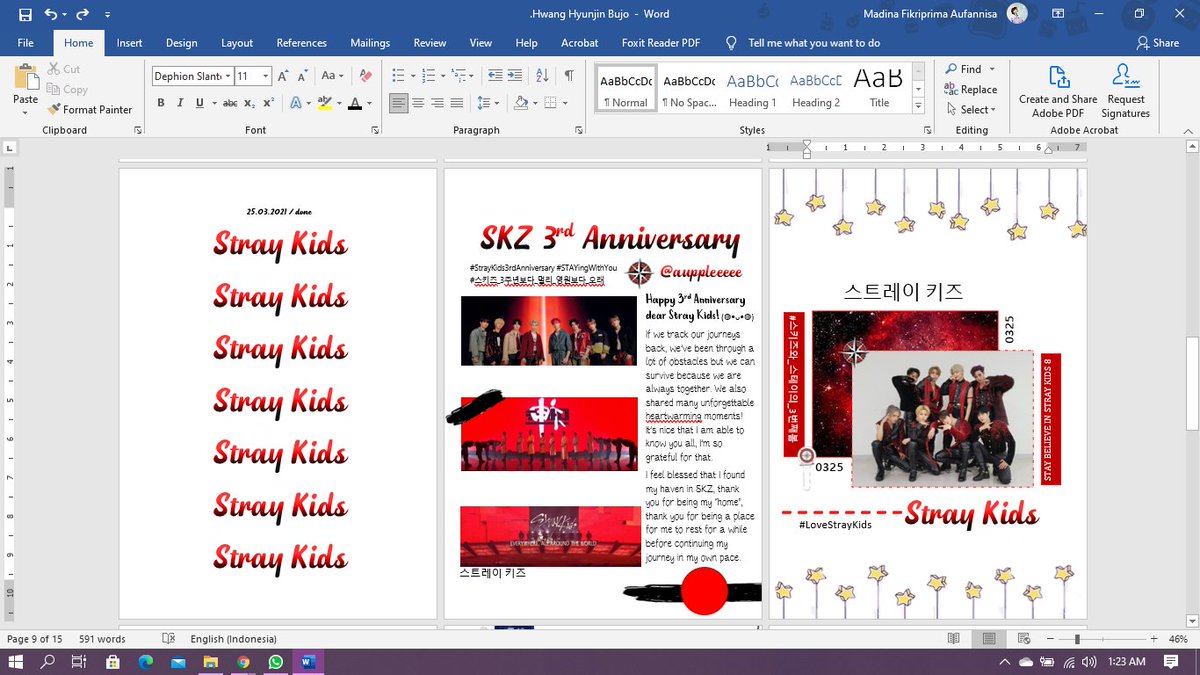Switch to the Design ribbon tab

pos(181,43)
